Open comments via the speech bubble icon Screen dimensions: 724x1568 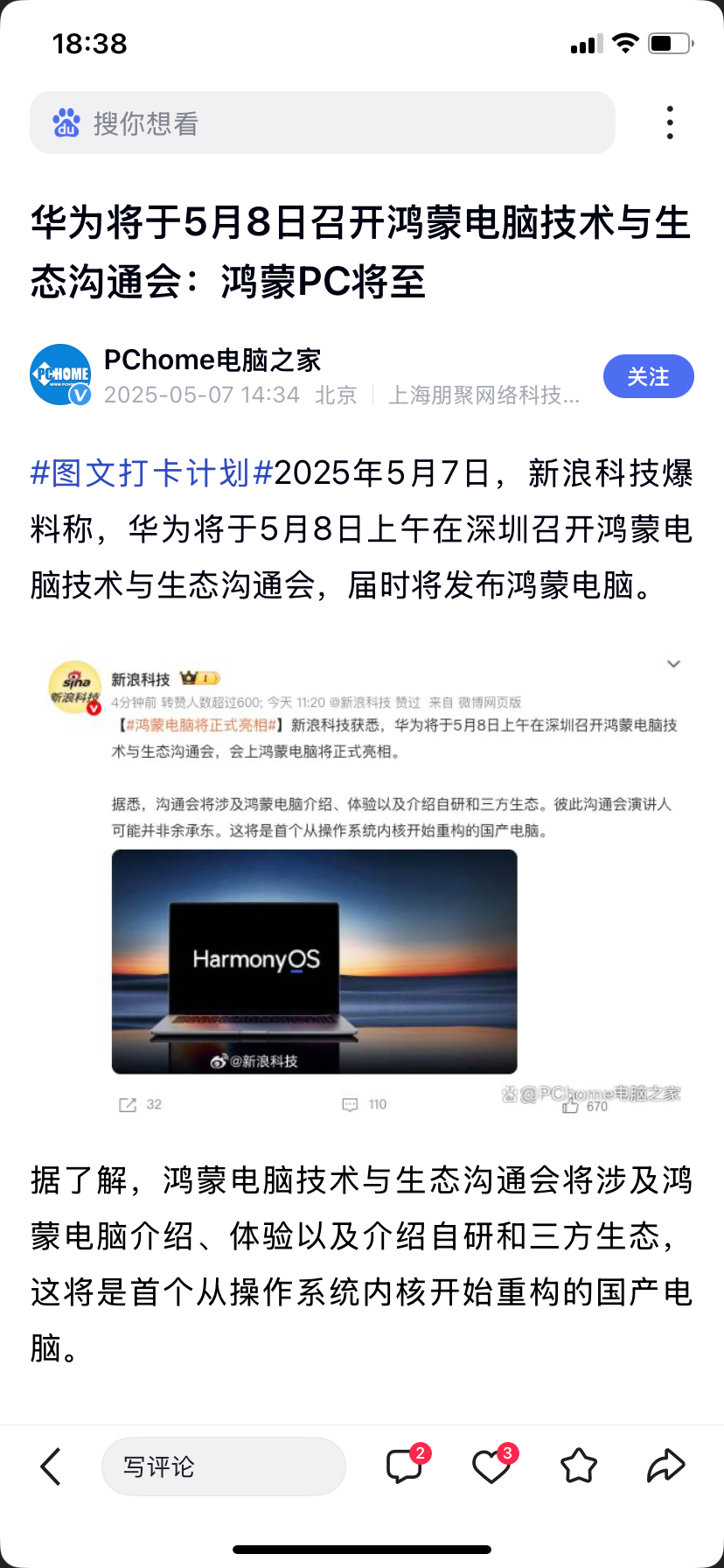click(x=405, y=1465)
